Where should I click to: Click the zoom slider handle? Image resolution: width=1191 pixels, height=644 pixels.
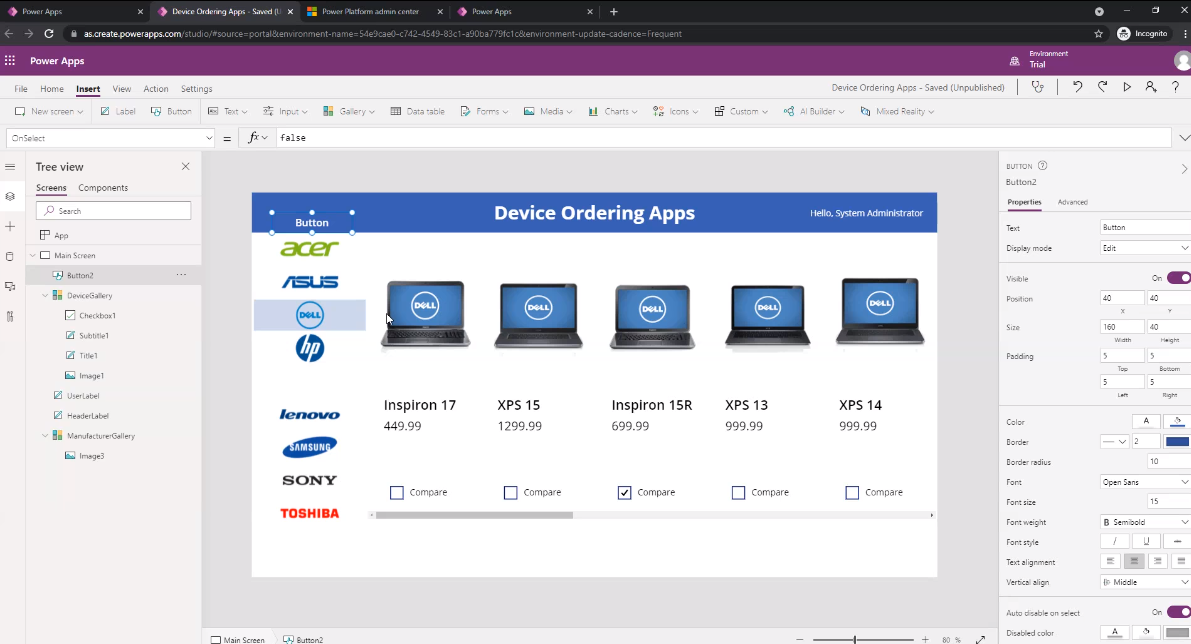point(855,639)
